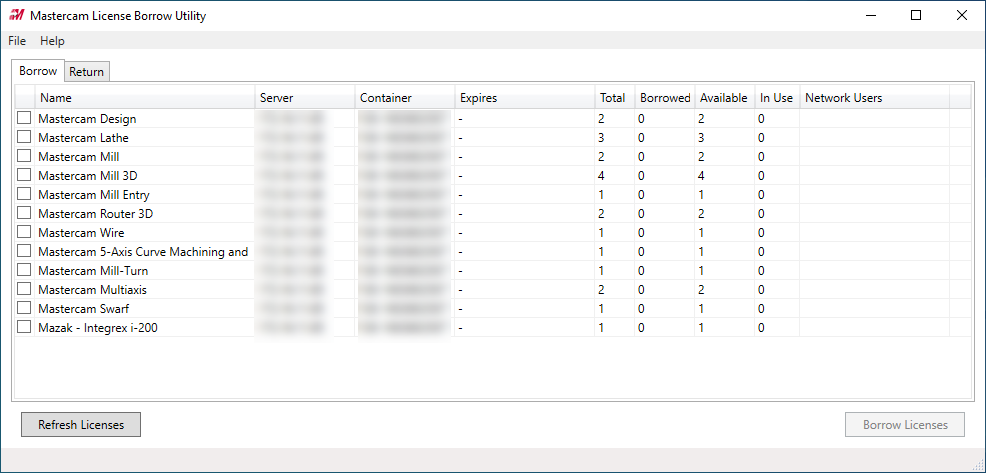Close the License Borrow Utility window

pyautogui.click(x=961, y=16)
